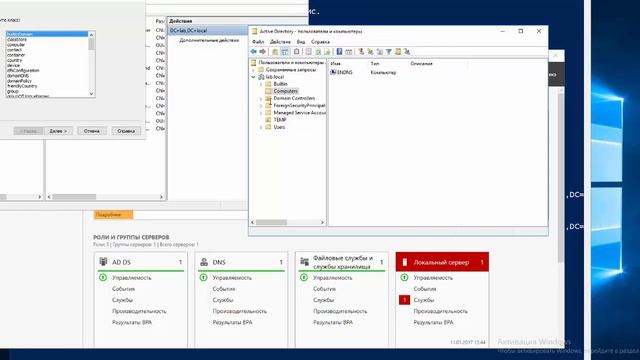Sort by Описание column header

[x=422, y=64]
